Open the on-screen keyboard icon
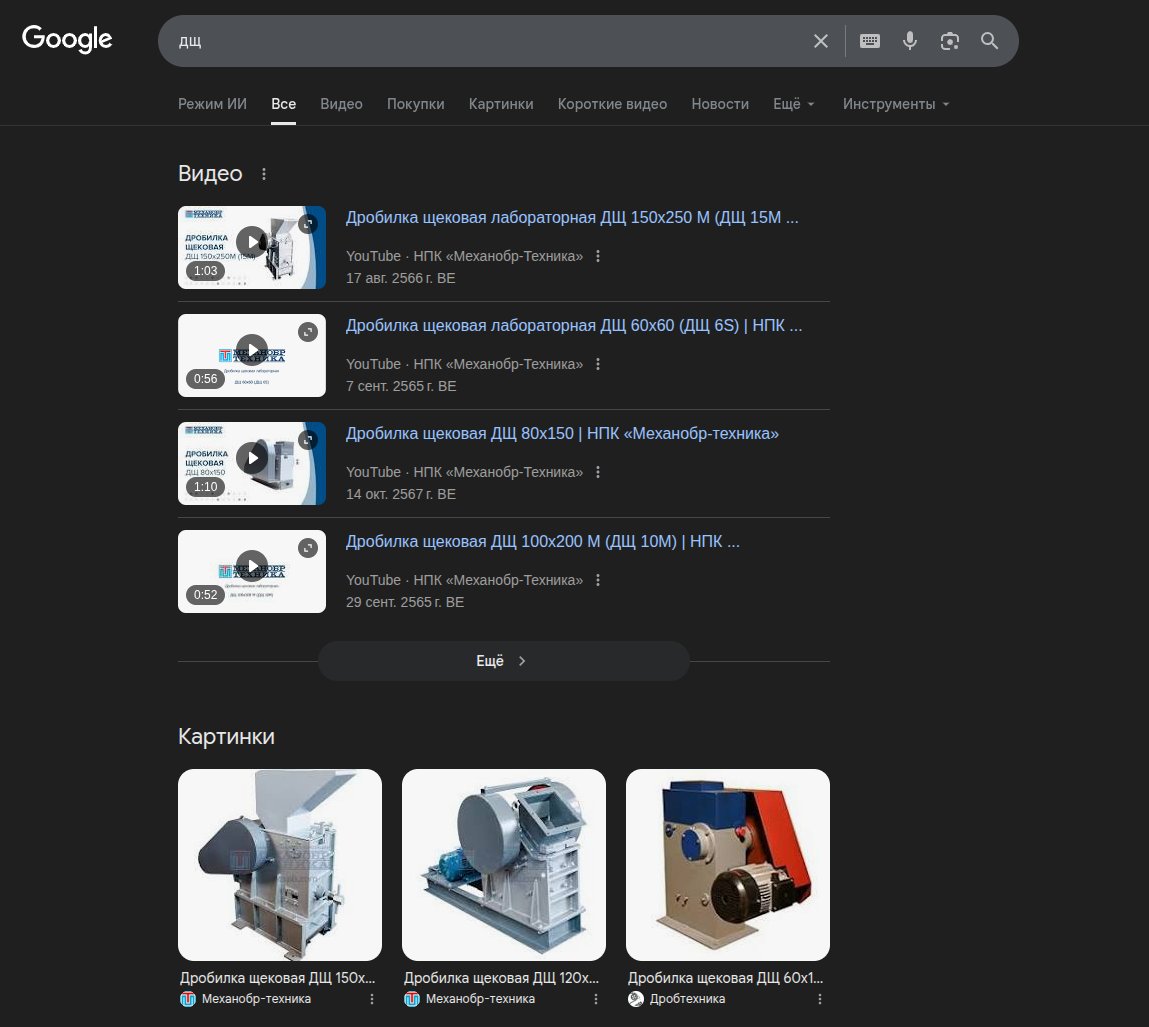The image size is (1149, 1027). coord(870,41)
